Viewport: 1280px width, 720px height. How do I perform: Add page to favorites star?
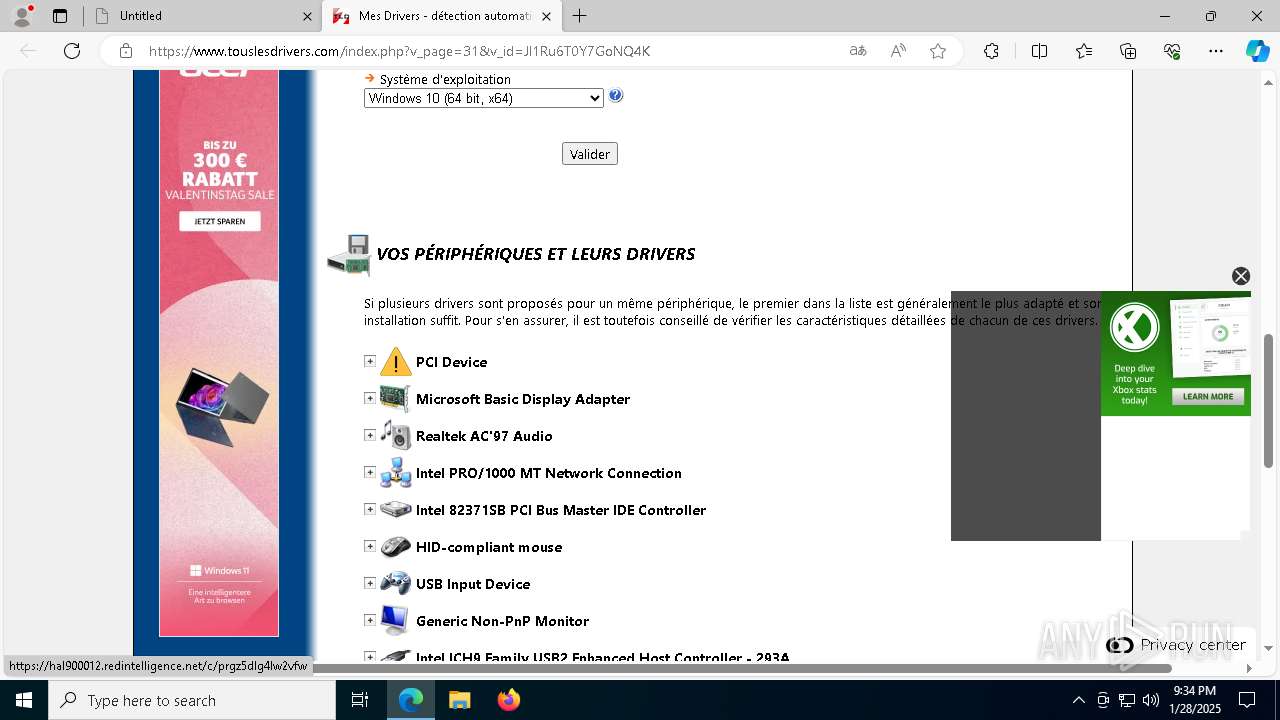[x=938, y=51]
